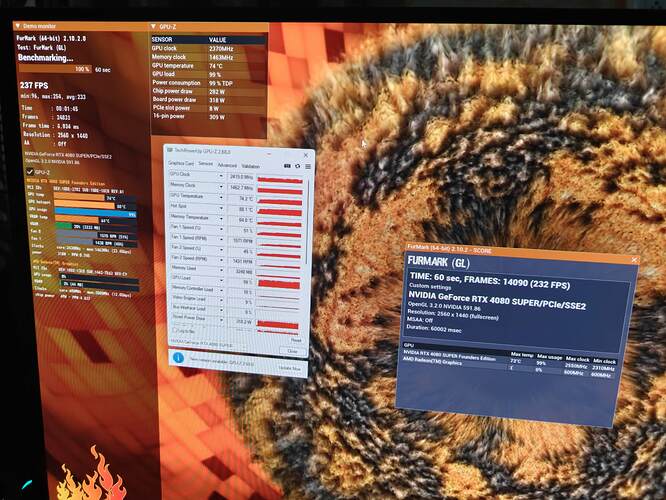Click the Close button in GPU-Z
This screenshot has width=666, height=500.
click(x=292, y=351)
